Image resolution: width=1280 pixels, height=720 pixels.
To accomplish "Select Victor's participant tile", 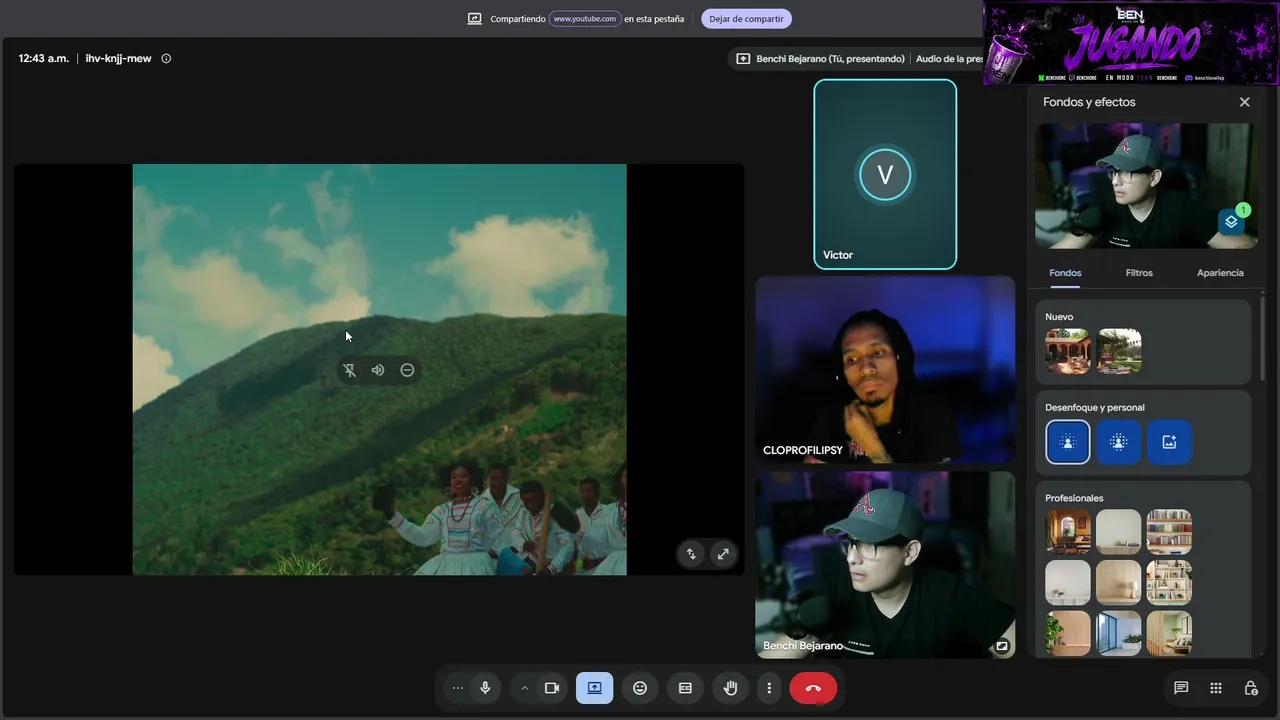I will (x=885, y=175).
